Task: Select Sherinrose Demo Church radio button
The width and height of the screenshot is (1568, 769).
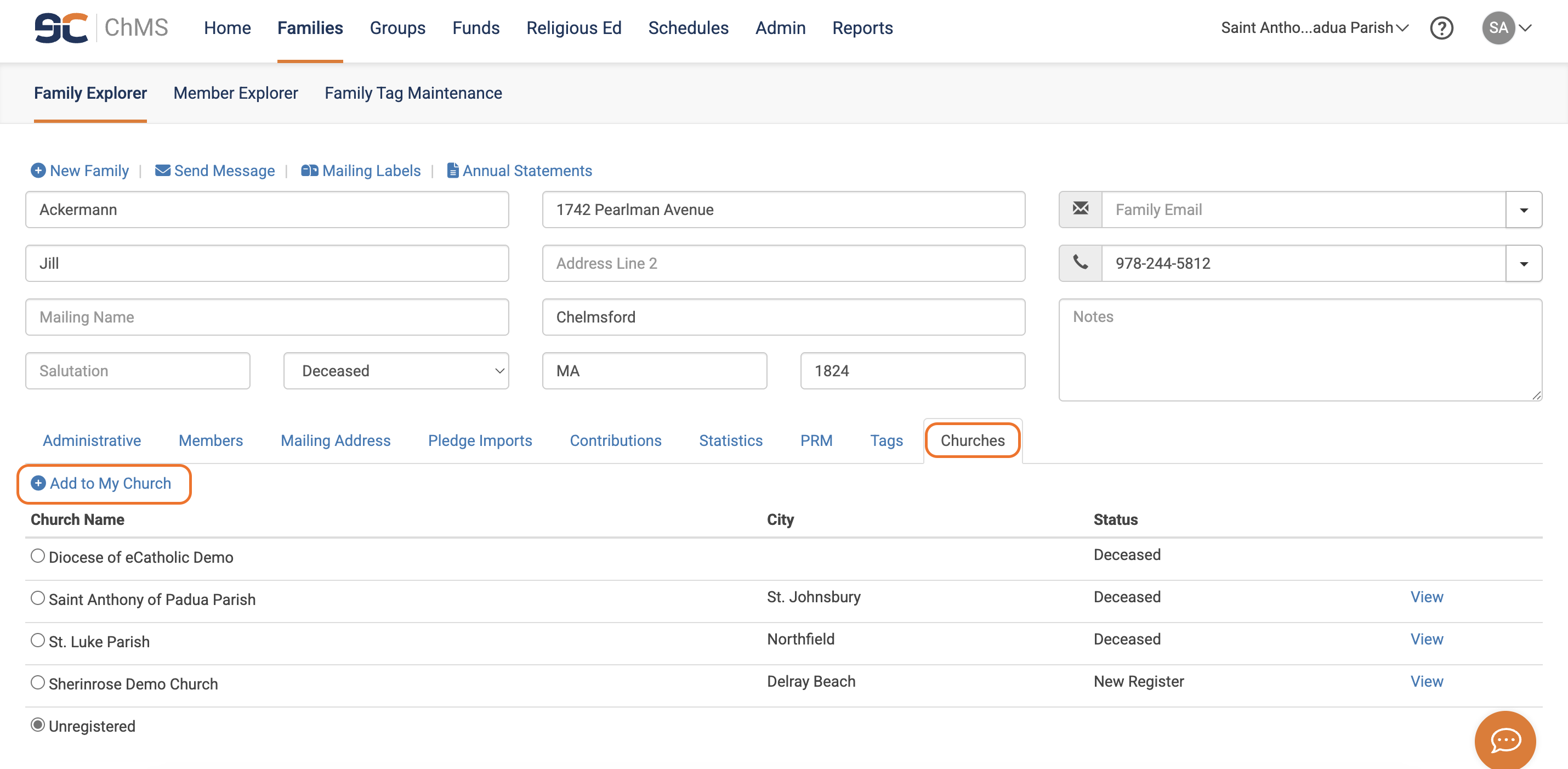Action: (38, 682)
